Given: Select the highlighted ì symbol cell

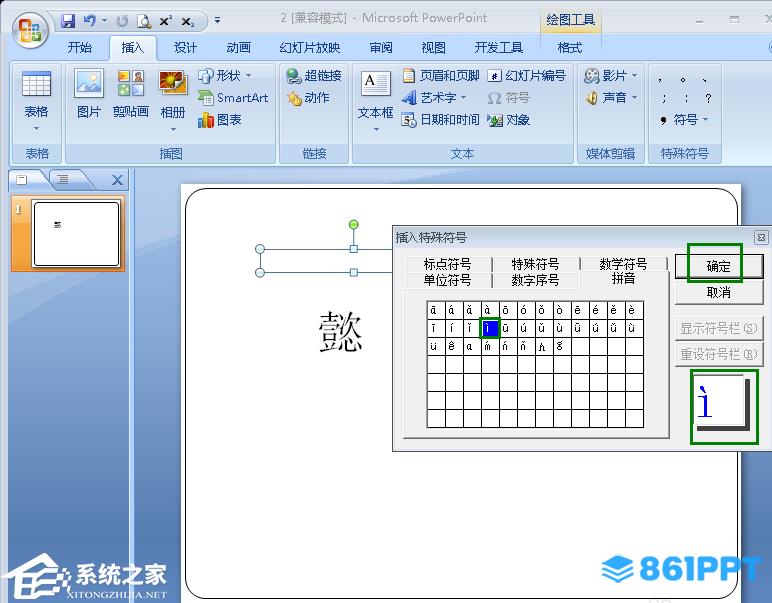Looking at the screenshot, I should (x=489, y=328).
